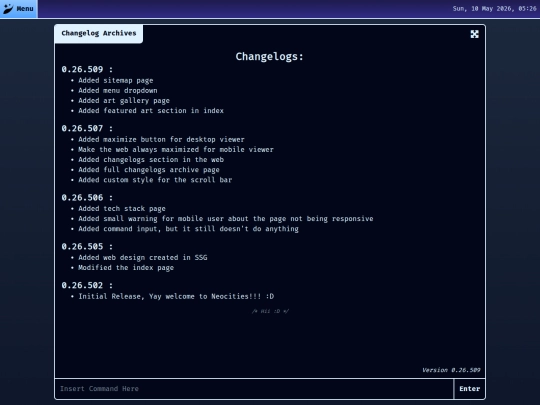Click 'Added maximize button for desktop viewer'
Viewport: 540px width, 405px height.
tap(161, 139)
